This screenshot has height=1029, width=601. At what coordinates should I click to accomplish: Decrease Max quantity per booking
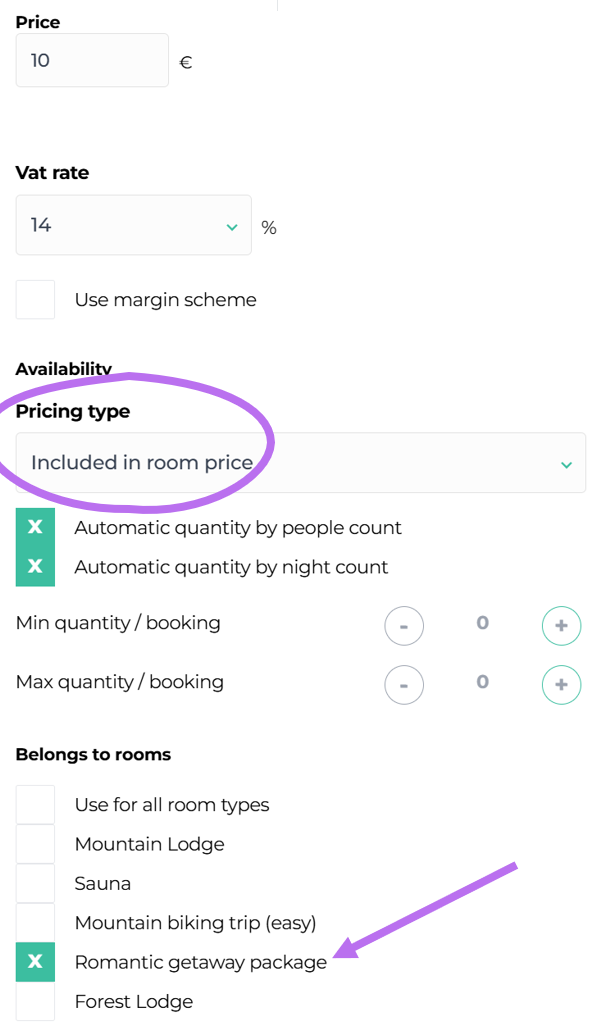(x=404, y=685)
